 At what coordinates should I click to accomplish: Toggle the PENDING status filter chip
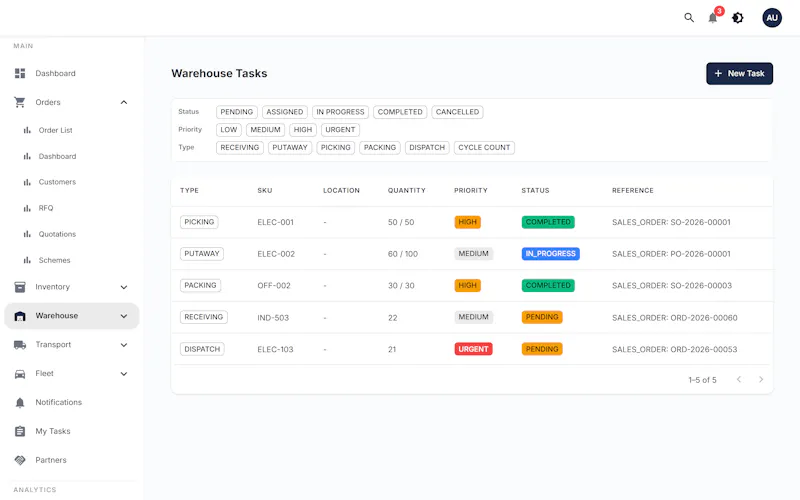pos(237,112)
